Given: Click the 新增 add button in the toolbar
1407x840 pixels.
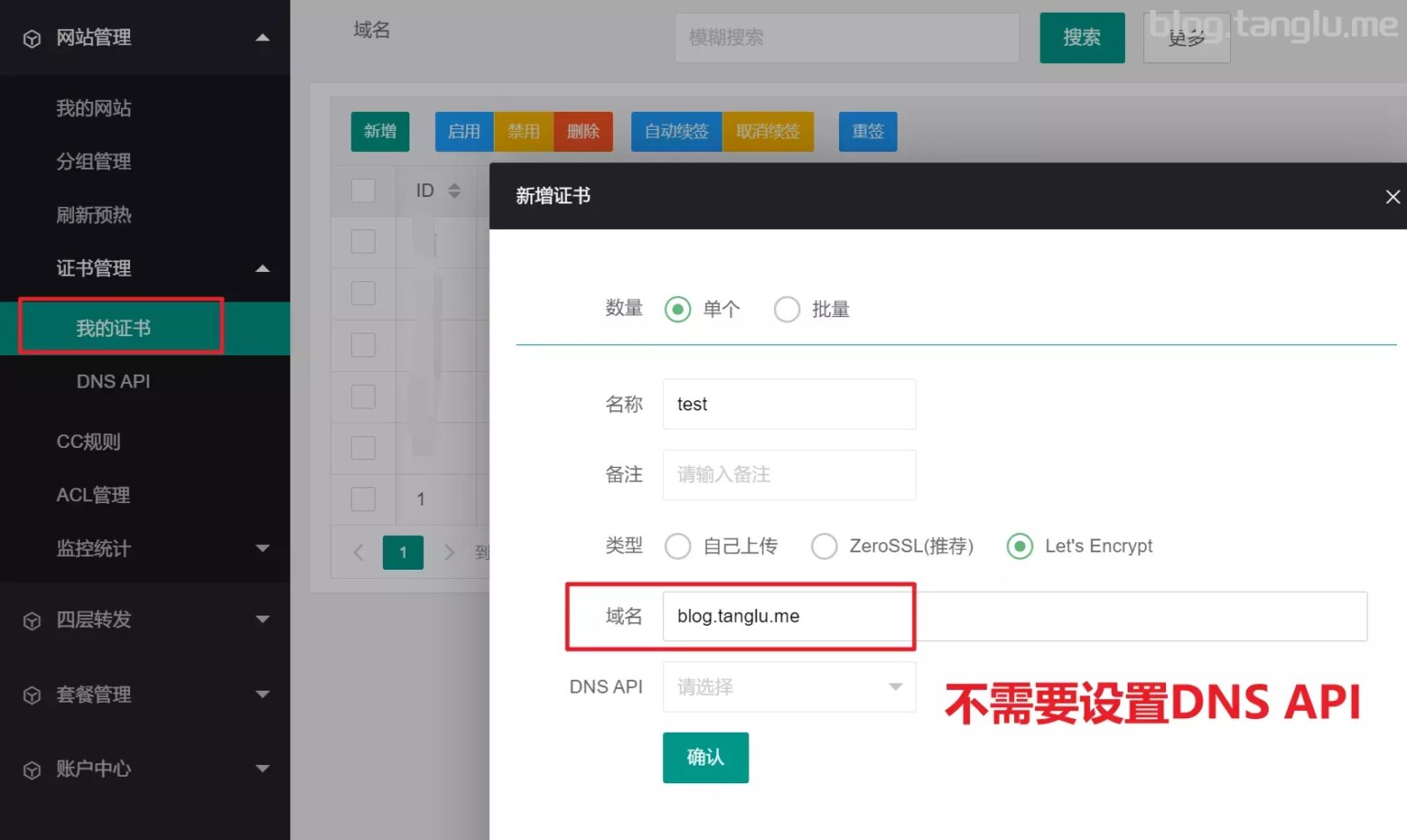Looking at the screenshot, I should click(379, 131).
